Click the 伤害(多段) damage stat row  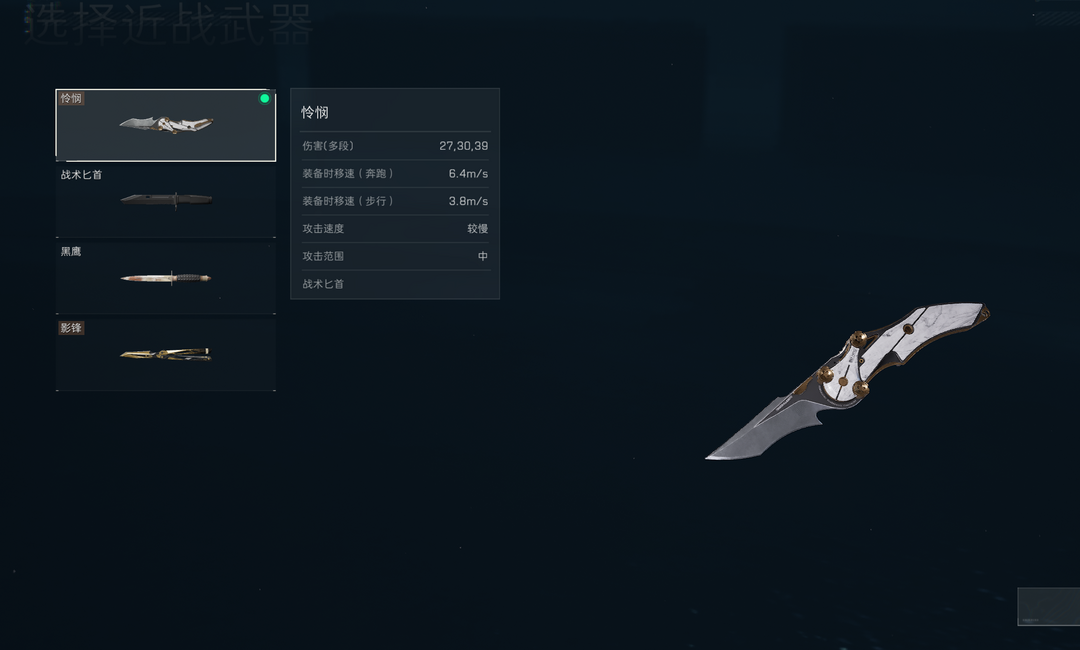click(x=395, y=146)
